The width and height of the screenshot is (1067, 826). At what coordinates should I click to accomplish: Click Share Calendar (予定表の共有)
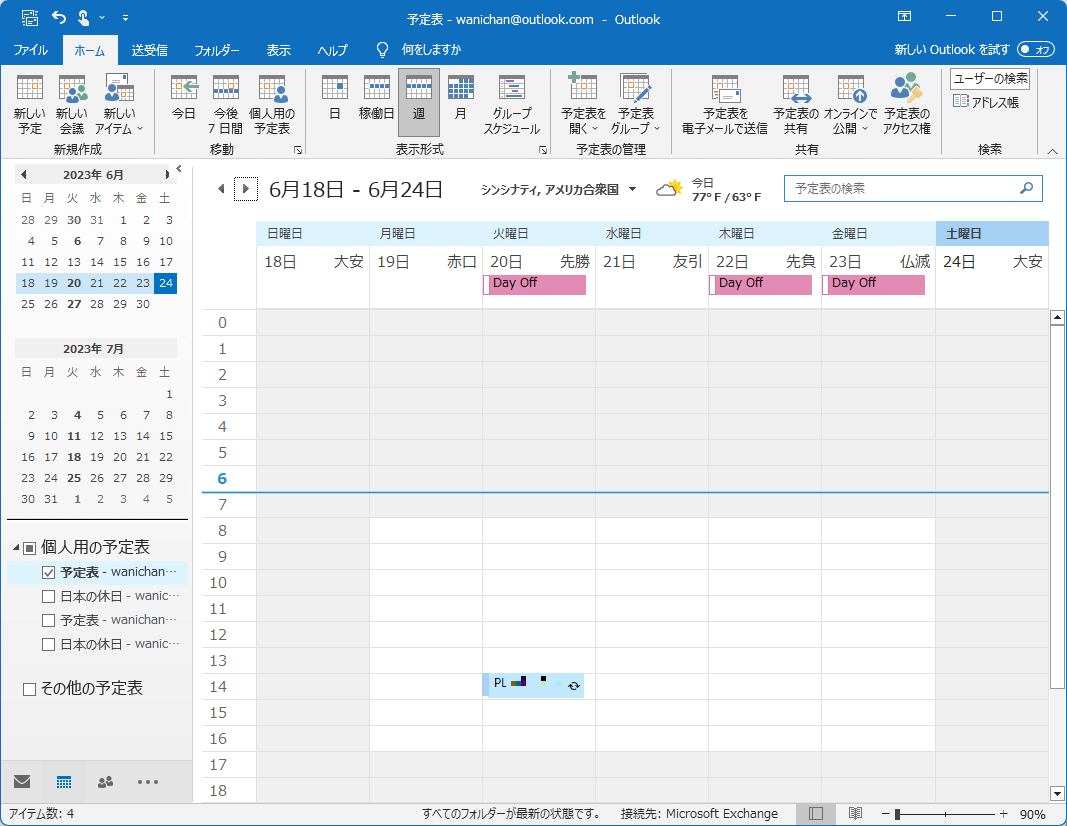pos(795,105)
